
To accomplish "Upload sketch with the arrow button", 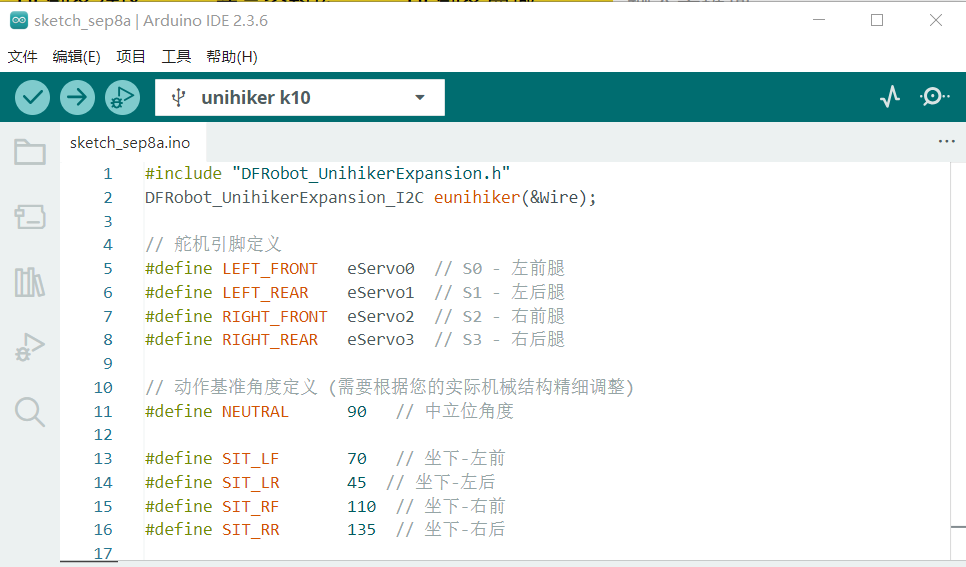I will point(77,97).
